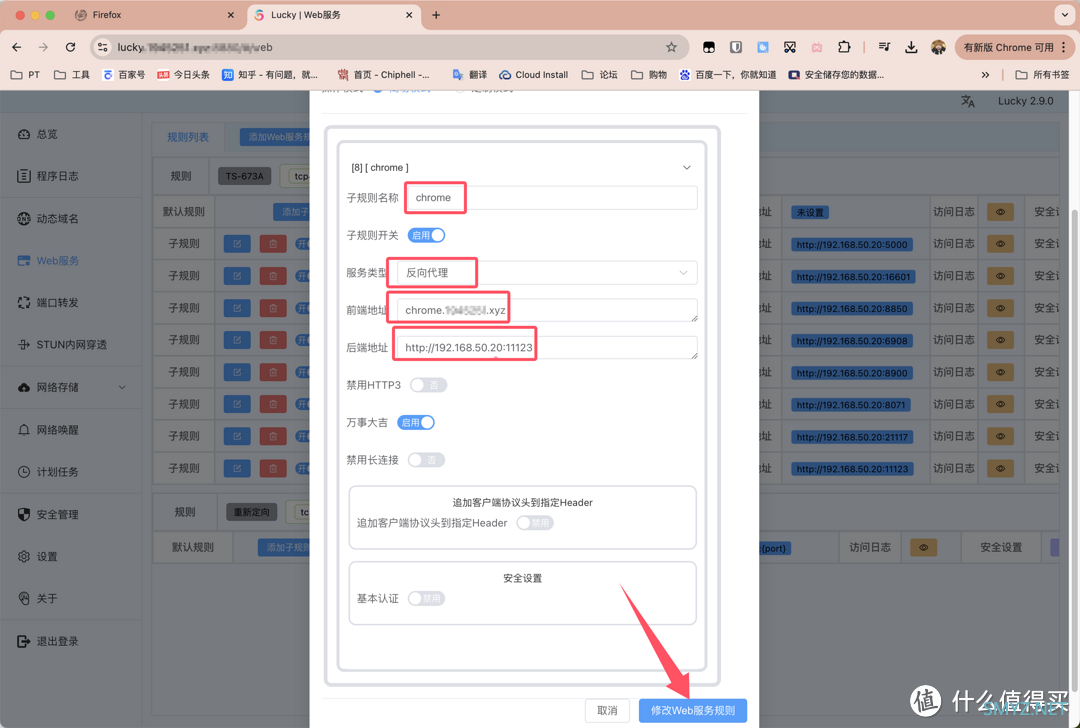Open the 服务类型 dropdown showing 反向代理
Screen dimensions: 1080x728
(x=547, y=273)
